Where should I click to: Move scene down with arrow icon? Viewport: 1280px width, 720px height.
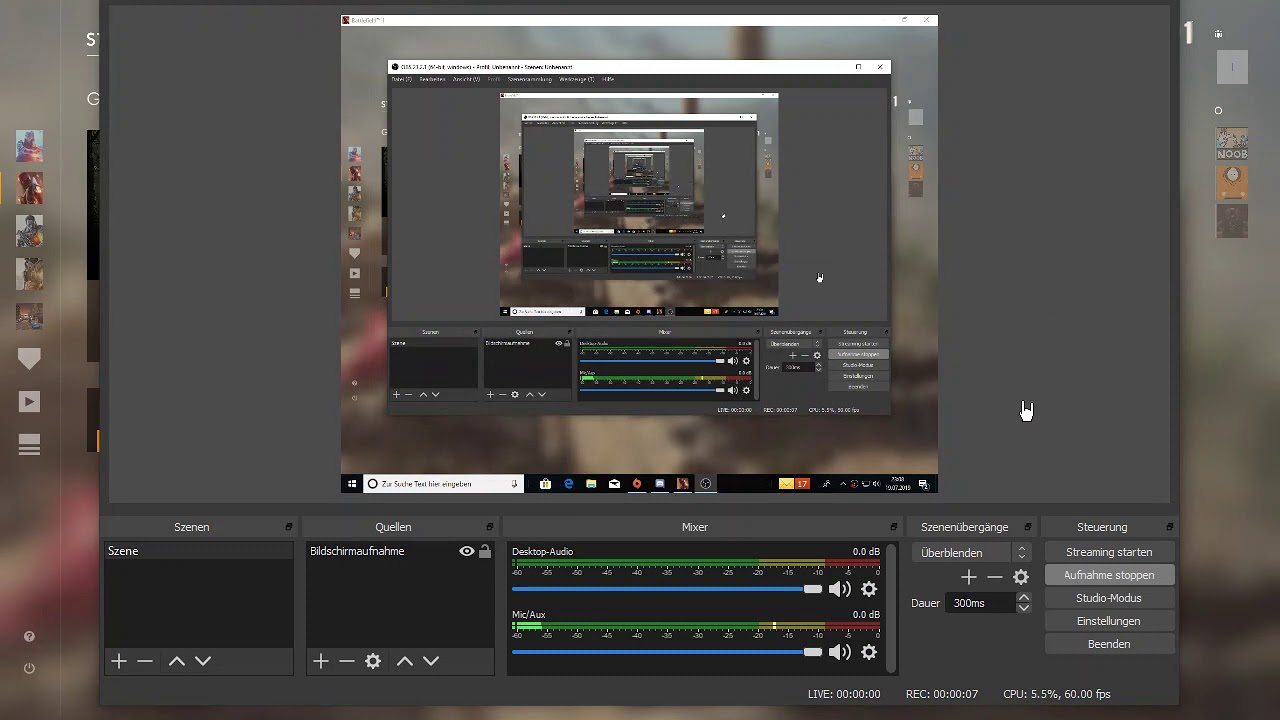[203, 661]
